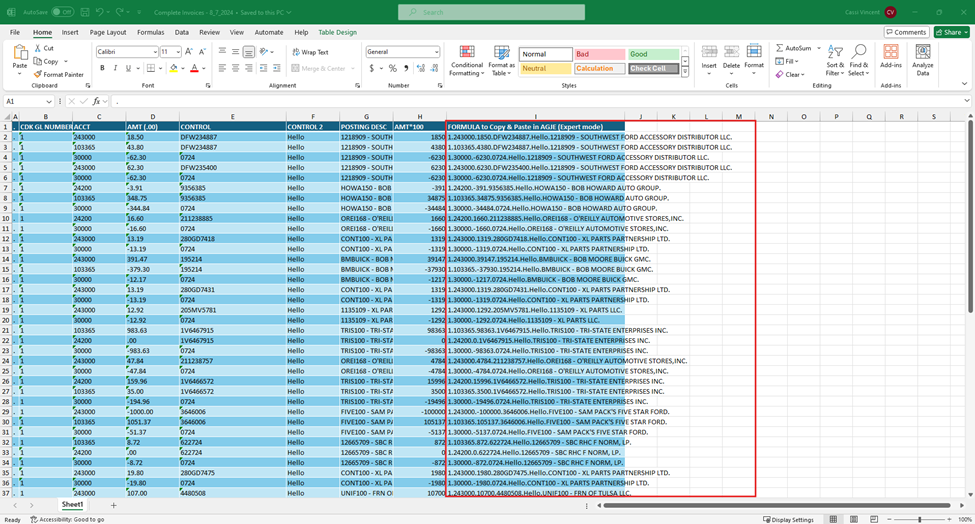Open Find & Select magnifier
The width and height of the screenshot is (975, 524).
coord(858,60)
